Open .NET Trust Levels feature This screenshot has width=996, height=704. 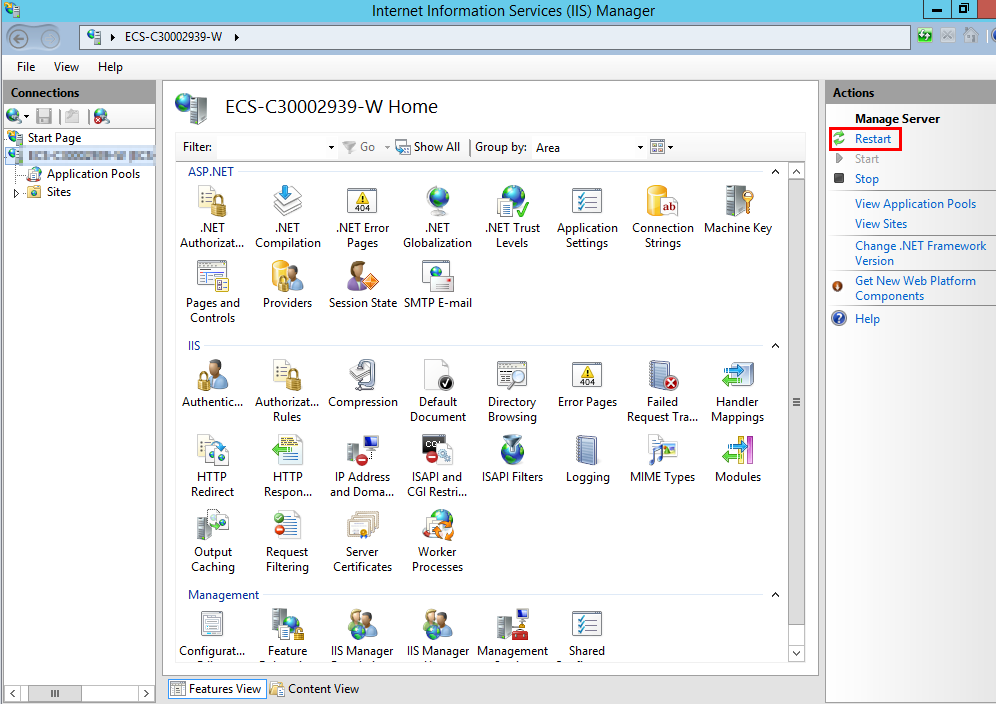point(512,217)
